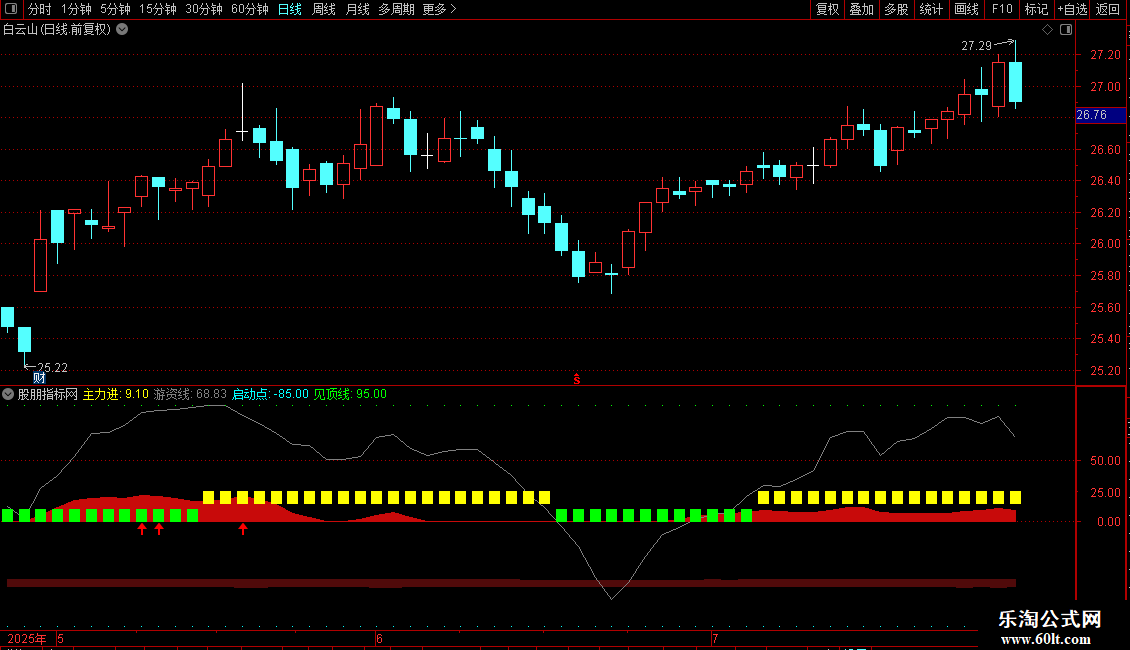The height and width of the screenshot is (650, 1130).
Task: Add stock via +自选 button
Action: 1072,9
